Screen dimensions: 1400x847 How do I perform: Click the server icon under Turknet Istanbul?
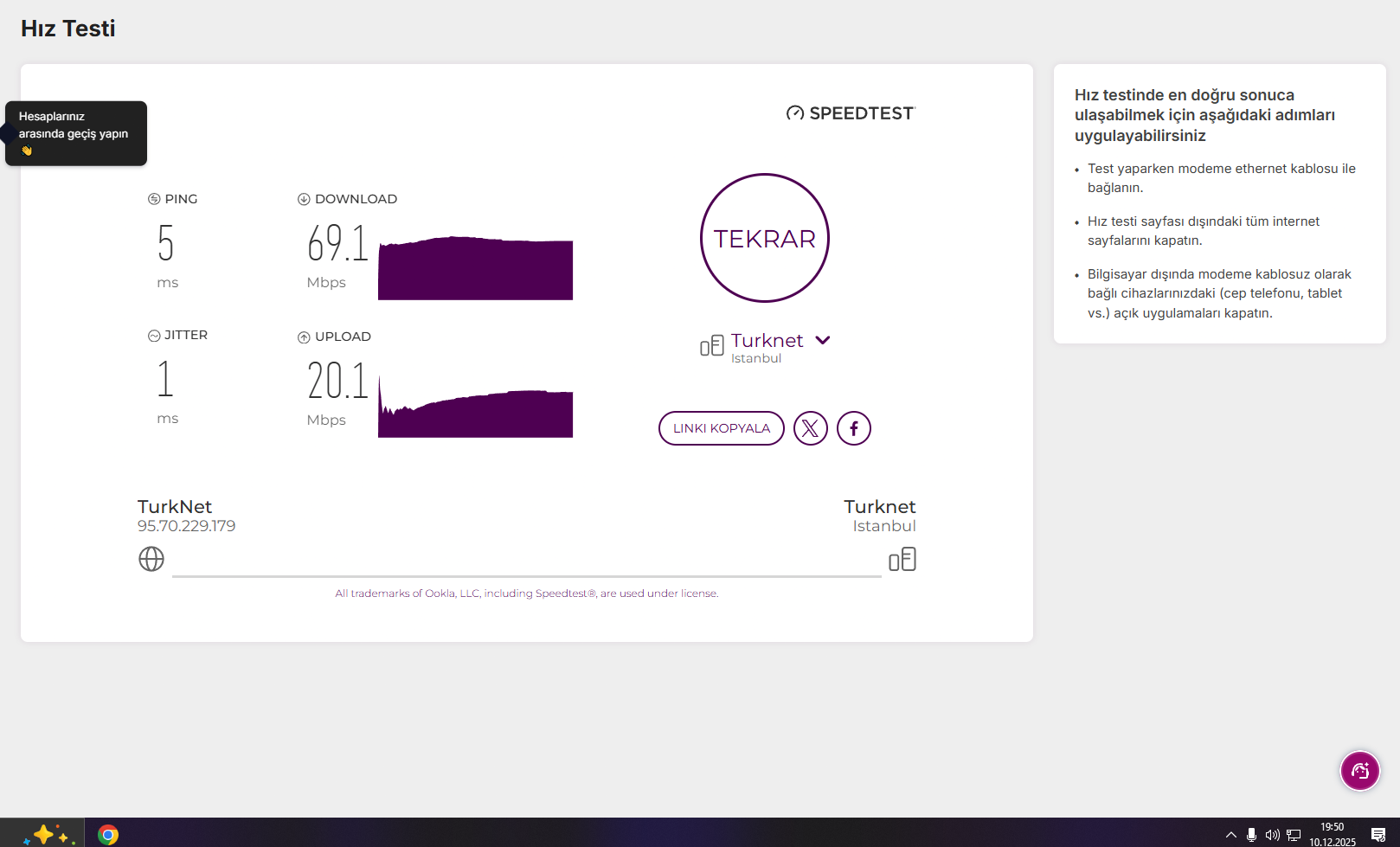coord(902,559)
